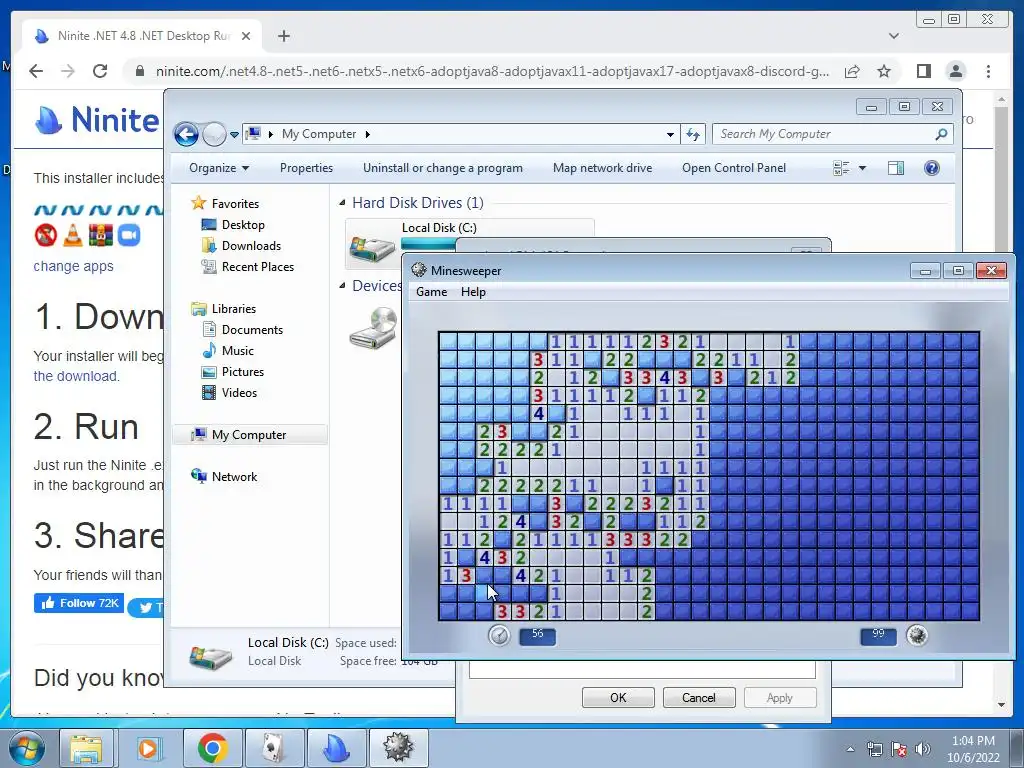Open the Organize dropdown menu
1024x768 pixels.
click(219, 168)
